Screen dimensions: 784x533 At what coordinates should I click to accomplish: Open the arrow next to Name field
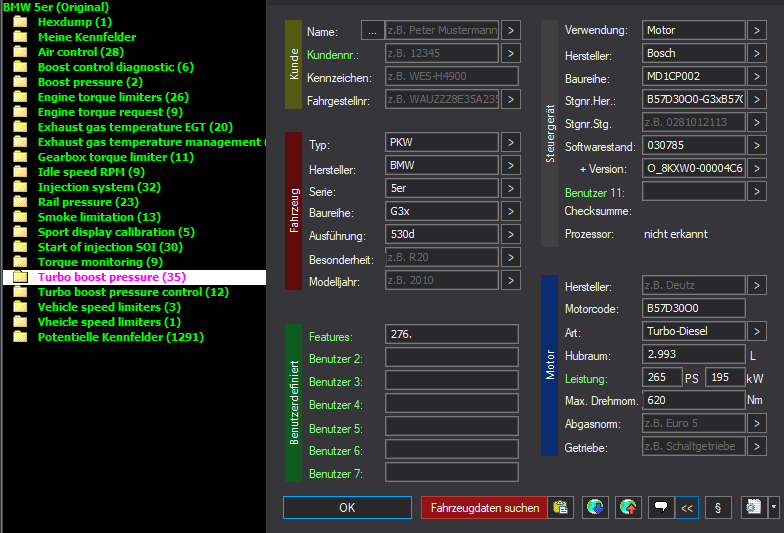coord(510,30)
